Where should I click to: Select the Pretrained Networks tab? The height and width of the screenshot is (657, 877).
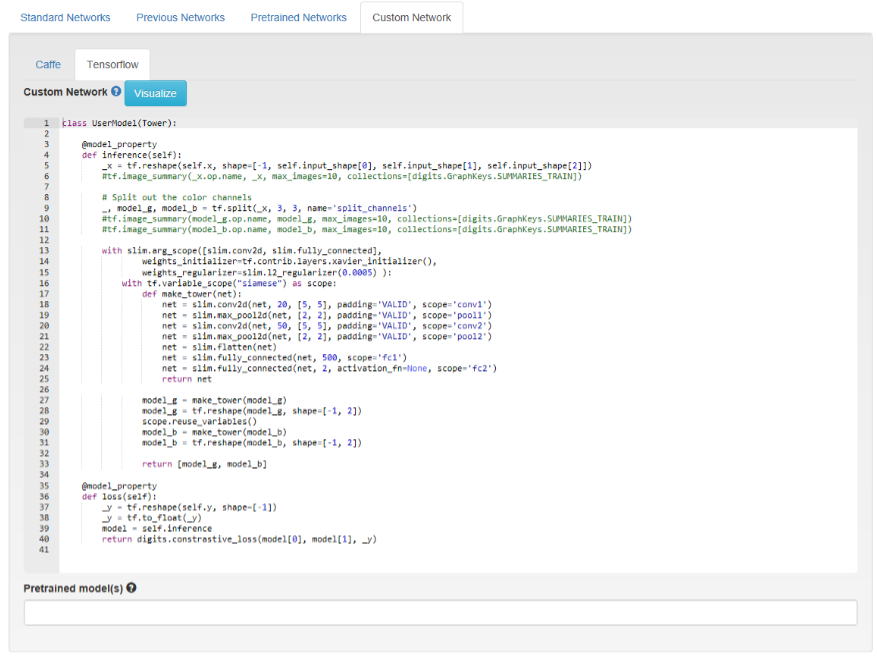(x=298, y=18)
